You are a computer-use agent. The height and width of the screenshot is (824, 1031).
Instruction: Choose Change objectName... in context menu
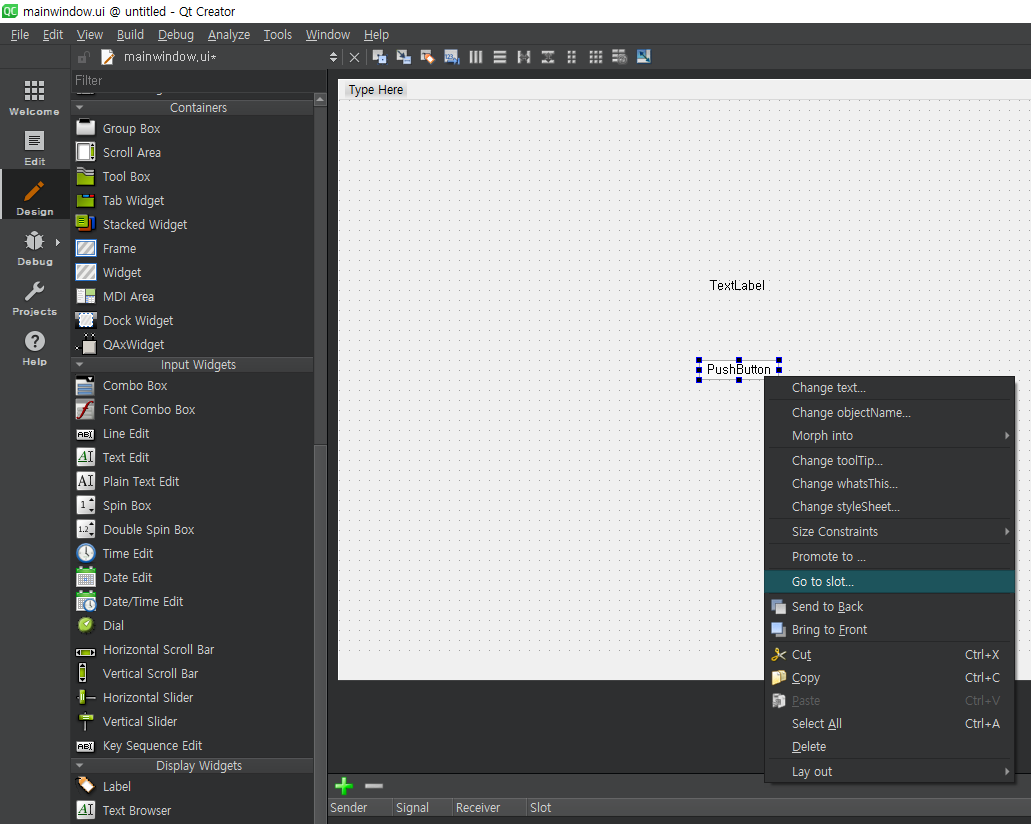click(x=890, y=413)
